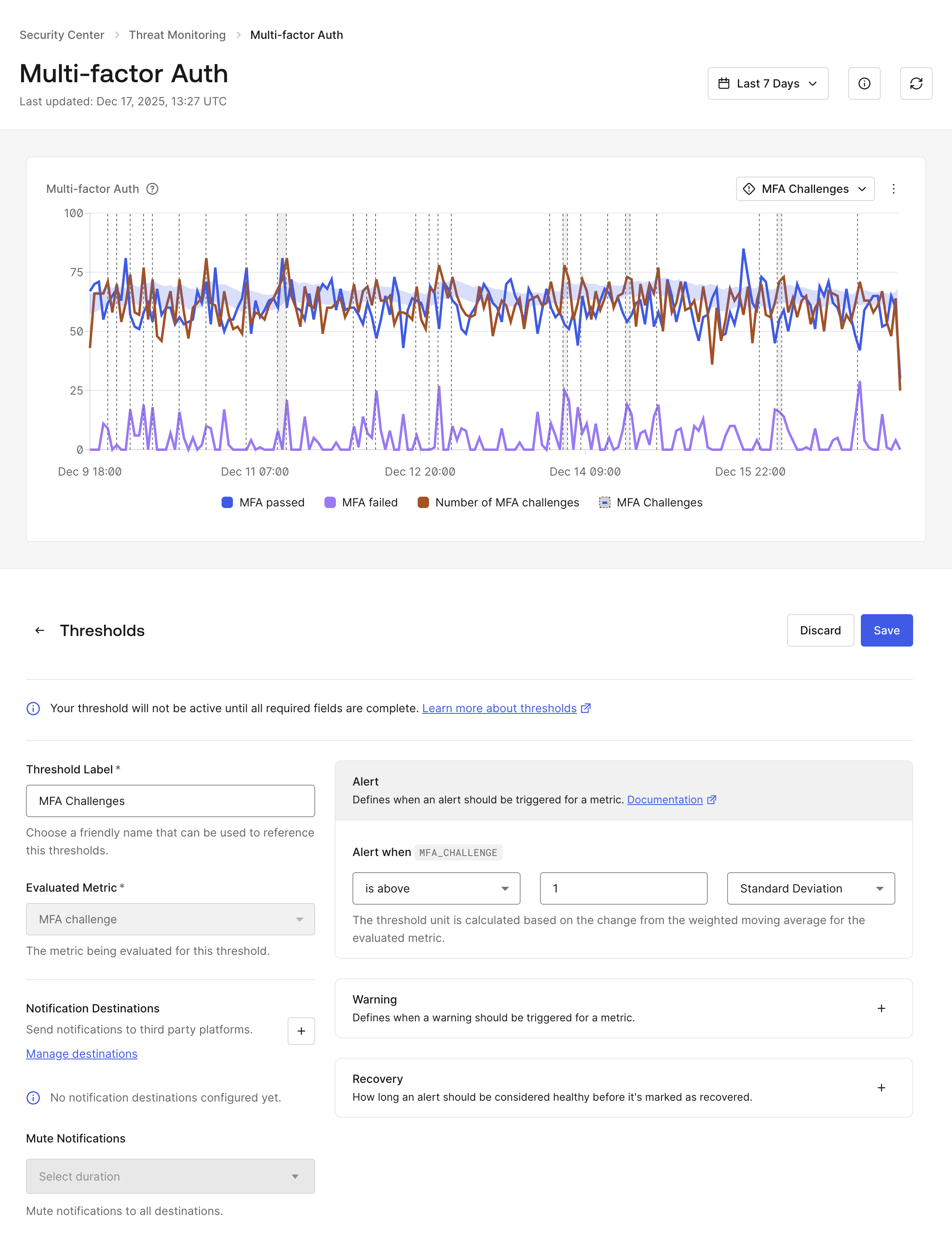Click the brown Number of MFA challenges swatch
Image resolution: width=952 pixels, height=1234 pixels.
click(423, 502)
